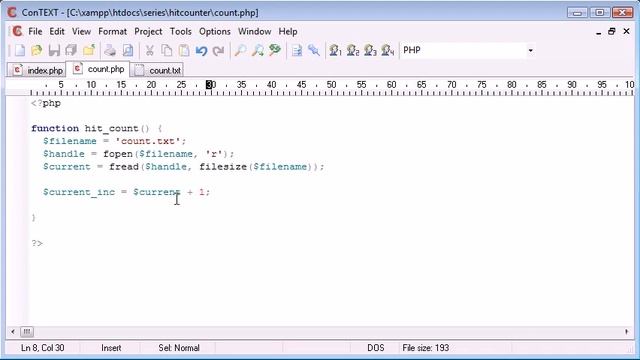This screenshot has width=640, height=360.
Task: Restore the inner document window
Action: pos(611,31)
